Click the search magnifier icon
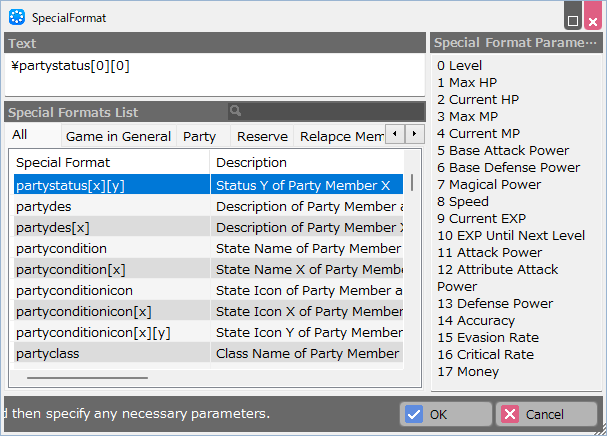This screenshot has width=607, height=436. coord(236,112)
